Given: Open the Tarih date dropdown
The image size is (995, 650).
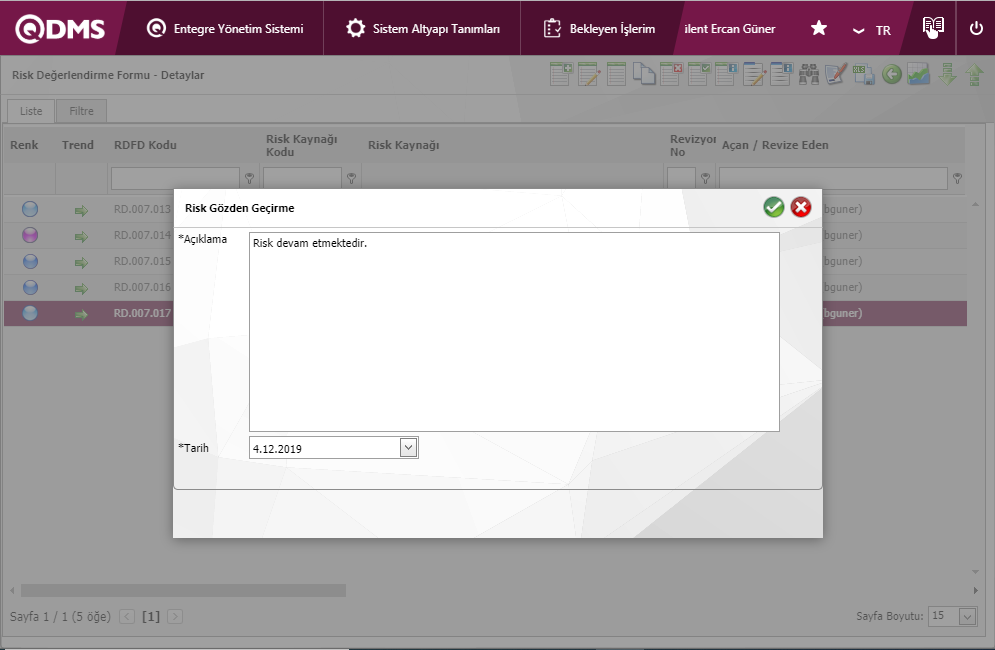Looking at the screenshot, I should 408,448.
